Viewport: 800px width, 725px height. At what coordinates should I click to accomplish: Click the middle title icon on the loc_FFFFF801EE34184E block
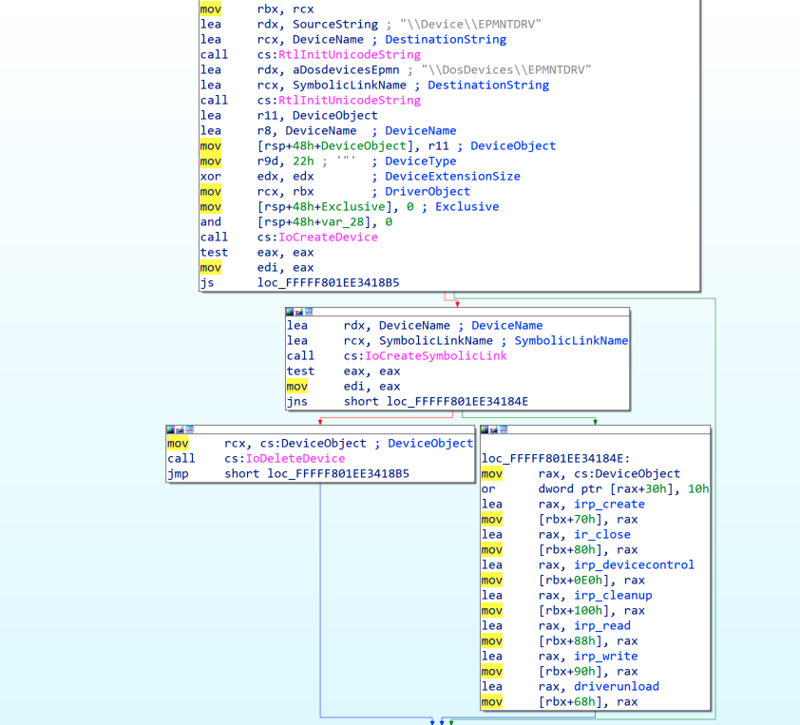494,430
